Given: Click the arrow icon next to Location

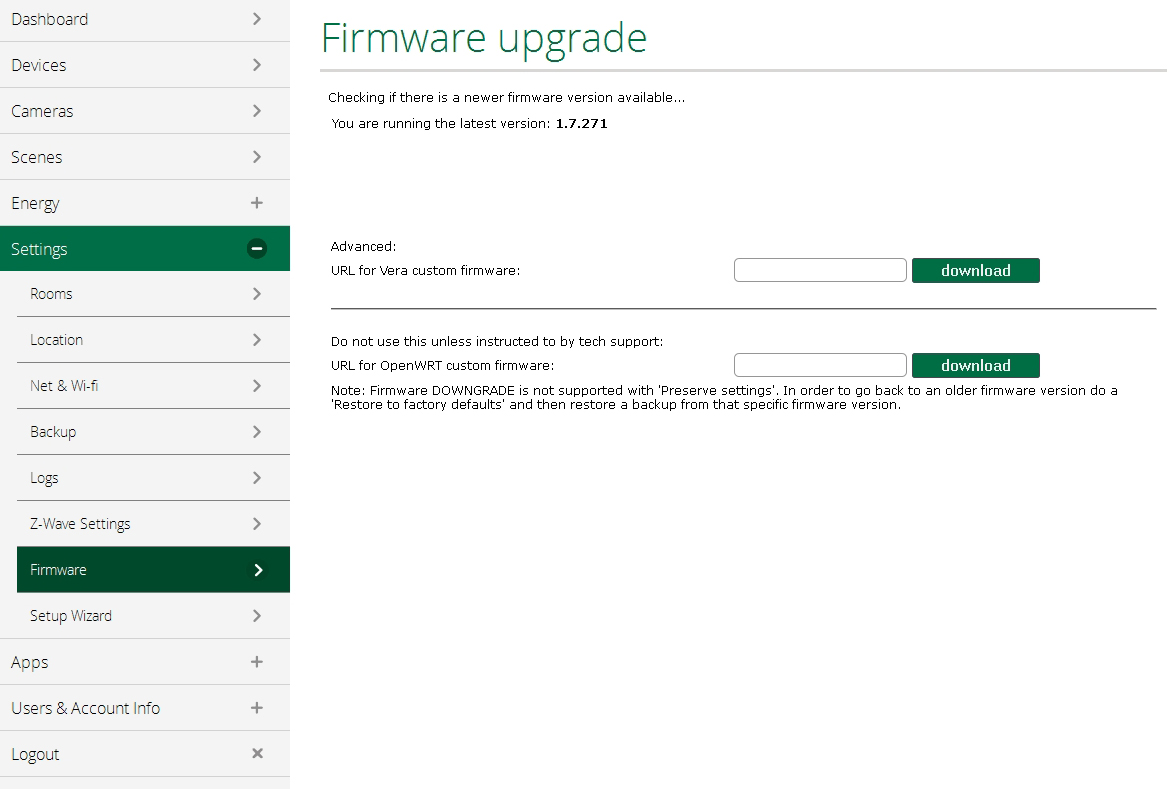Looking at the screenshot, I should click(257, 340).
